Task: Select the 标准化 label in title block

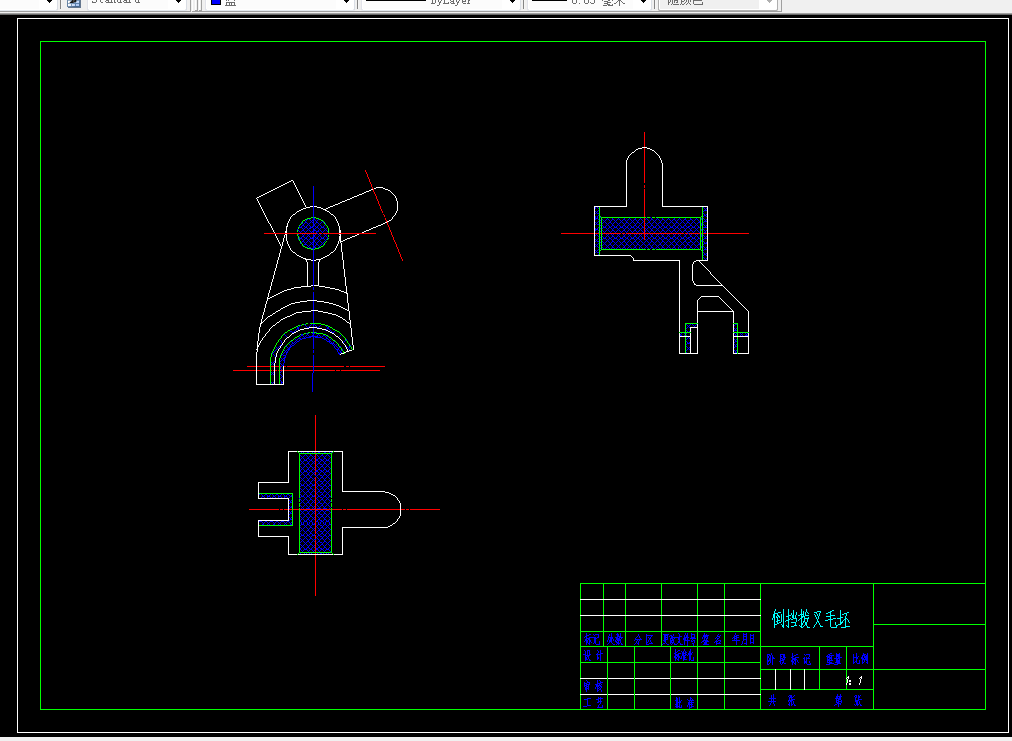Action: [683, 655]
